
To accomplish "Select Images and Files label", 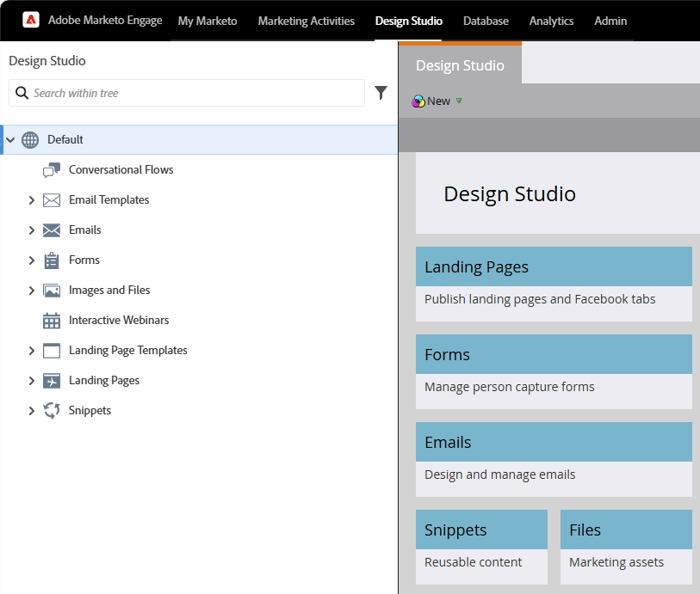I will [x=109, y=290].
